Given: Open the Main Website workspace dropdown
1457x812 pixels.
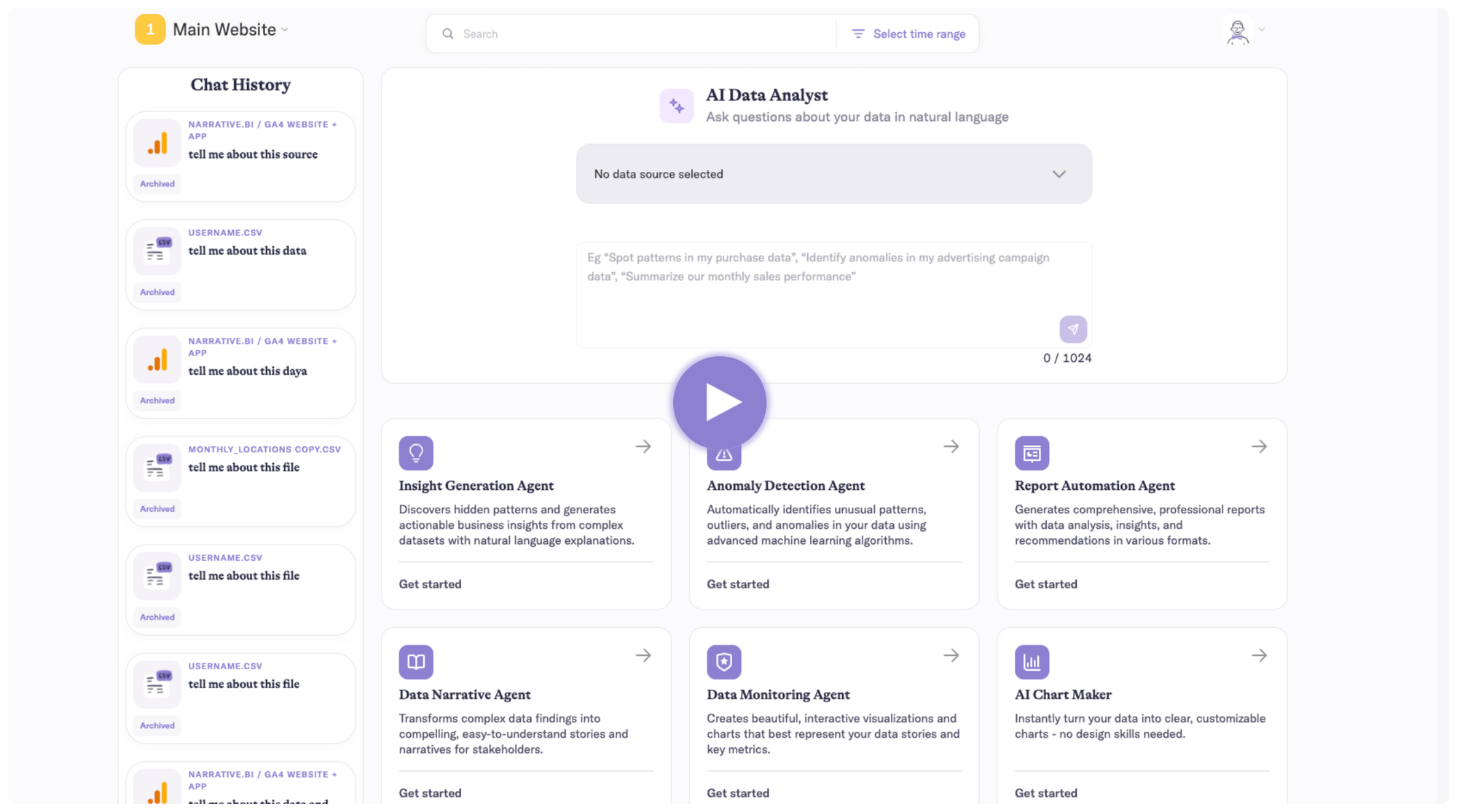Looking at the screenshot, I should (x=229, y=30).
